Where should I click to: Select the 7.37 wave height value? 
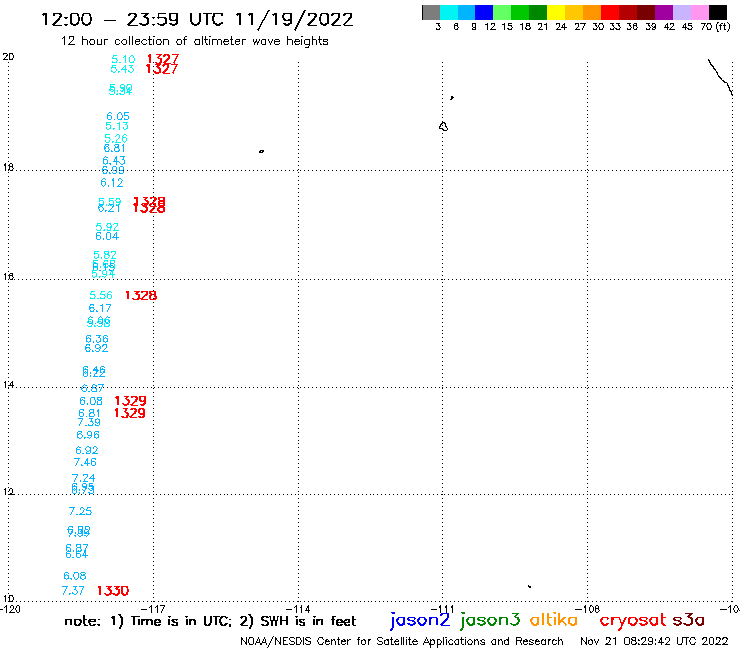pos(73,591)
